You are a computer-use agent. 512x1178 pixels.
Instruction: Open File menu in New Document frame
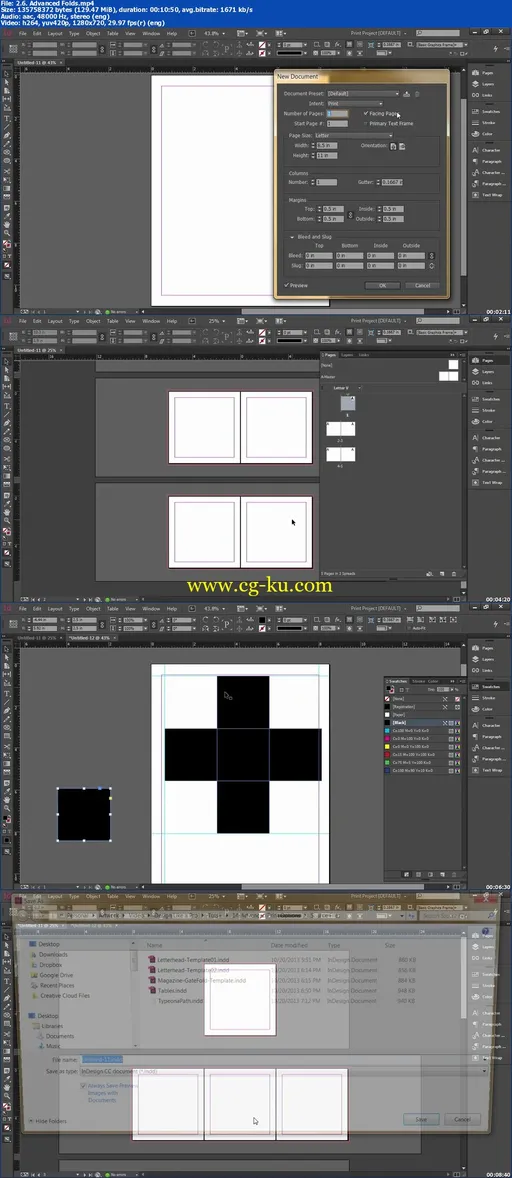23,34
